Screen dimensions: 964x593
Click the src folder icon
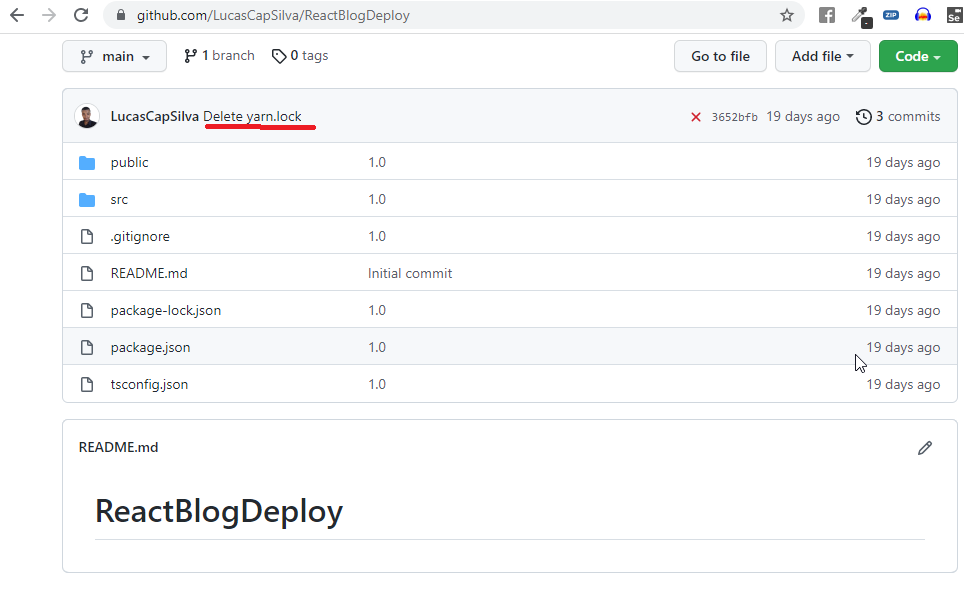(87, 200)
